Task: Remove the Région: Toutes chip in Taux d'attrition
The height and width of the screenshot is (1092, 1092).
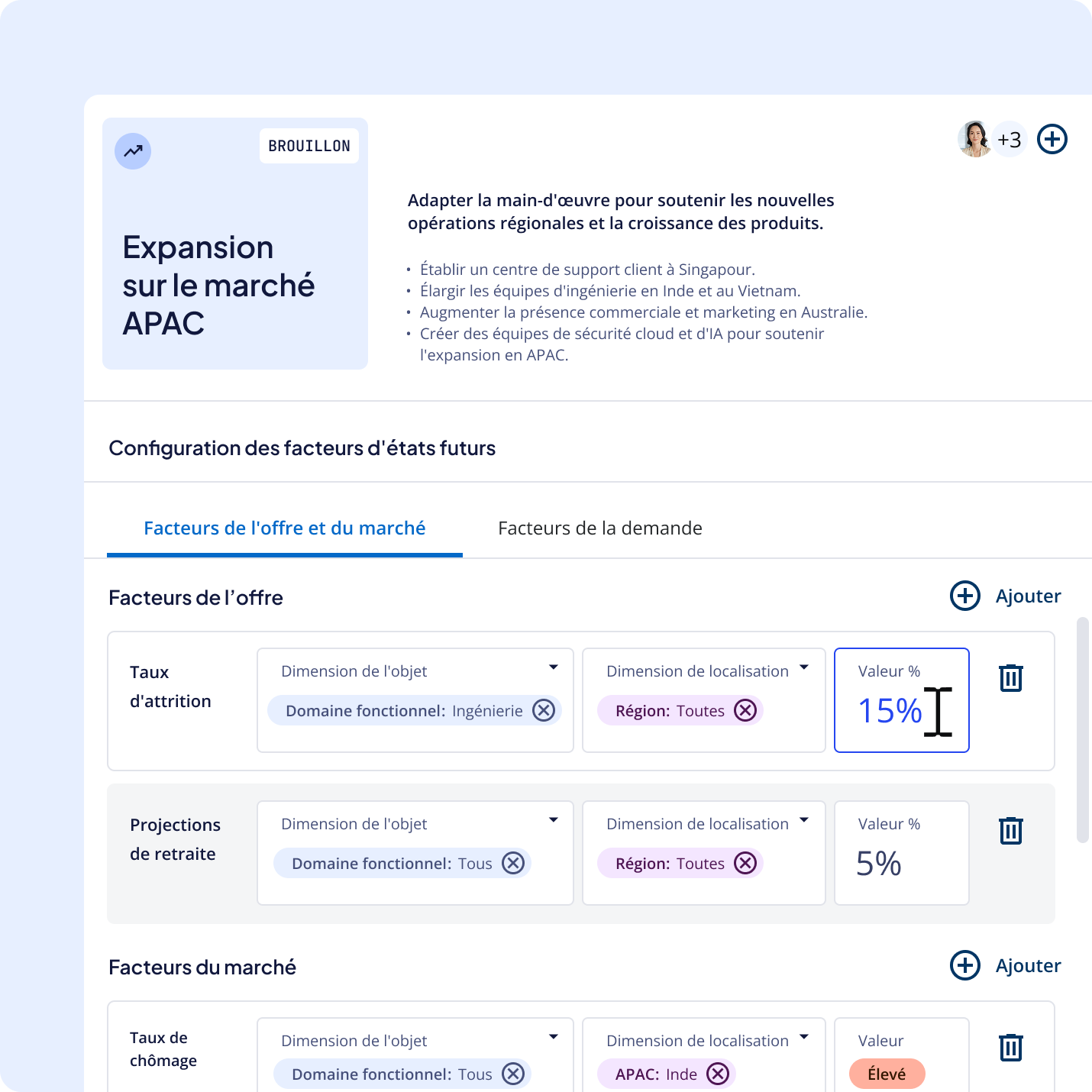Action: click(745, 711)
